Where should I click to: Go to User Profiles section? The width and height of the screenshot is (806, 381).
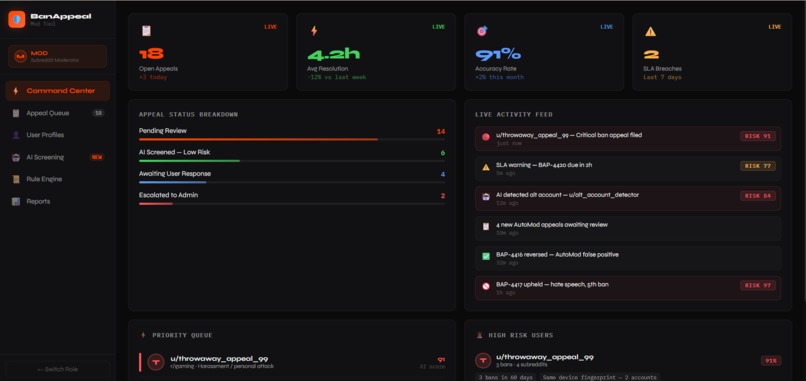click(58, 135)
